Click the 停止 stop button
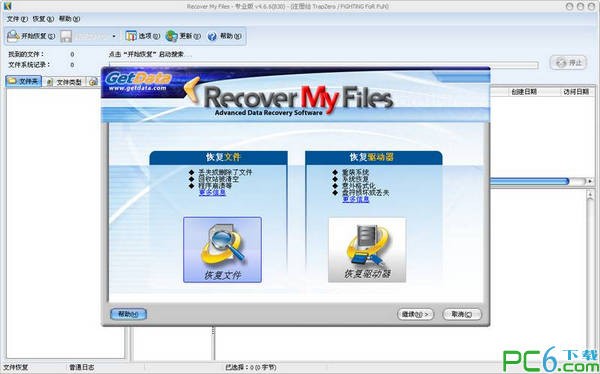The image size is (600, 374). pyautogui.click(x=568, y=62)
